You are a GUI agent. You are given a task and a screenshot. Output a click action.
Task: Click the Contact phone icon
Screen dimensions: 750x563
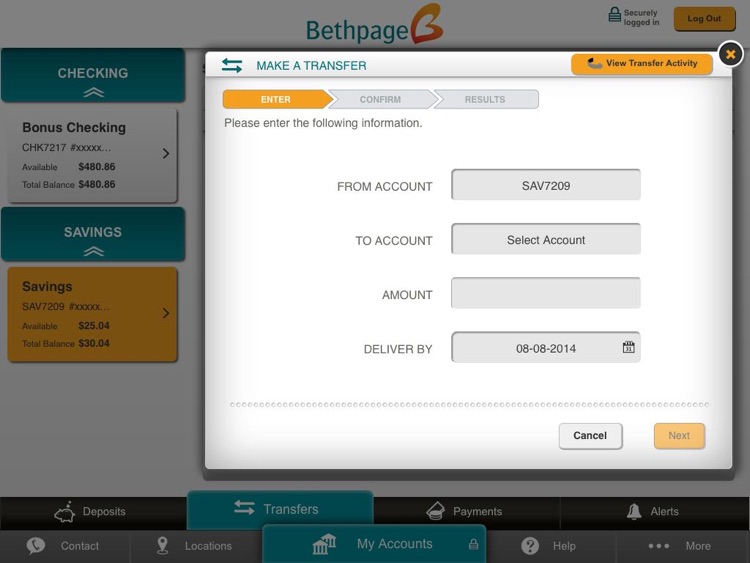point(36,545)
